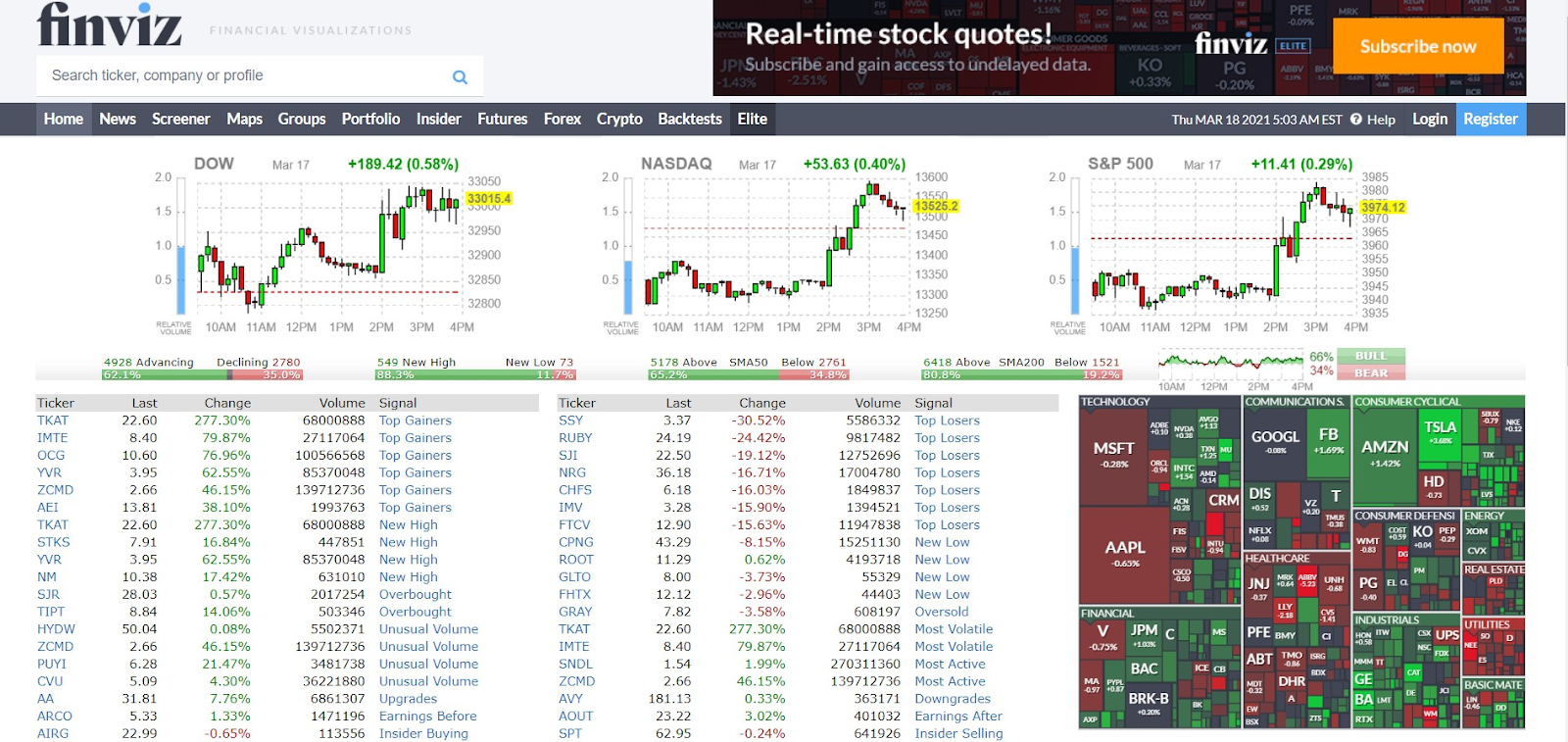1568x742 pixels.
Task: Open the News menu tab
Action: pos(118,120)
